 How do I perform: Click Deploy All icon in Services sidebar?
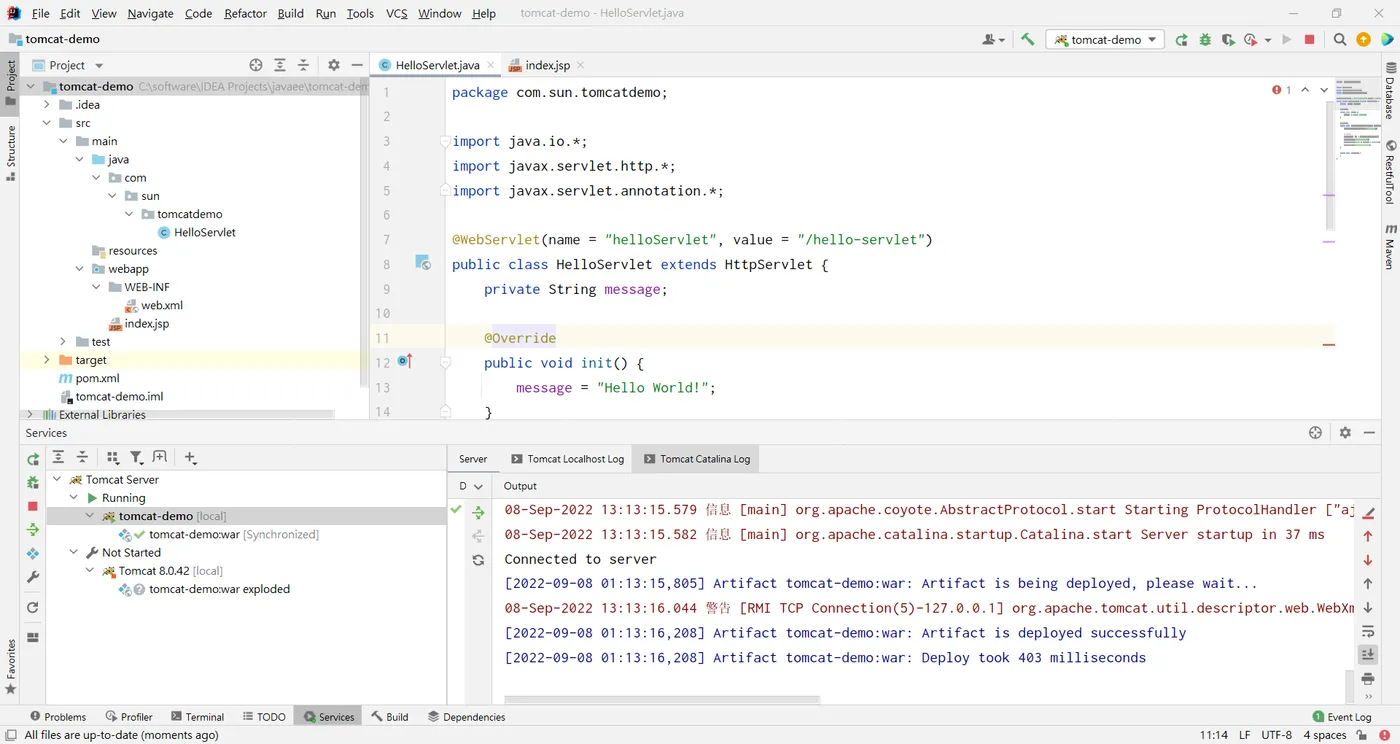coord(33,530)
